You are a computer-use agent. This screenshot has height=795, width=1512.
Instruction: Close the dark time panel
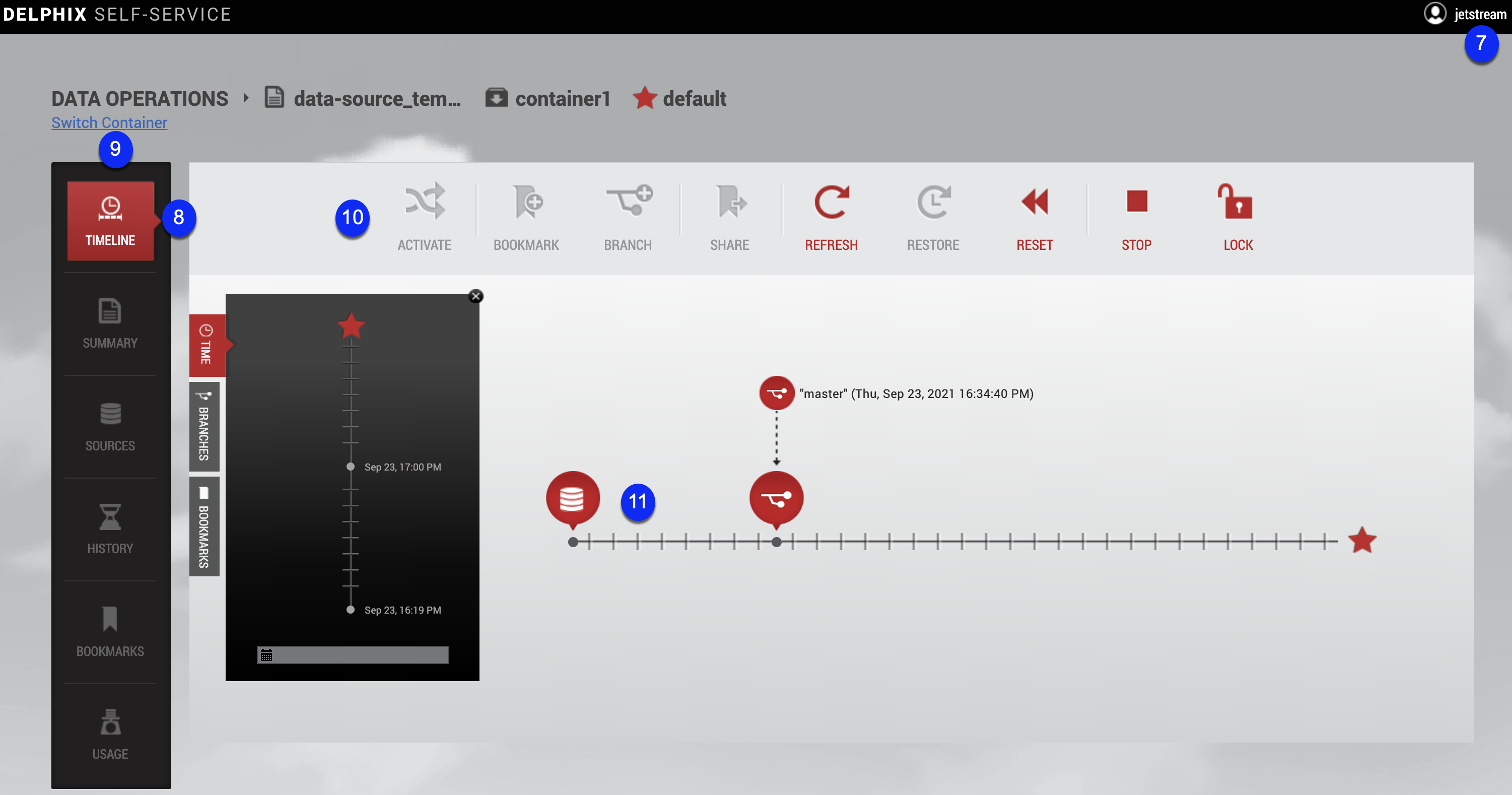point(476,297)
